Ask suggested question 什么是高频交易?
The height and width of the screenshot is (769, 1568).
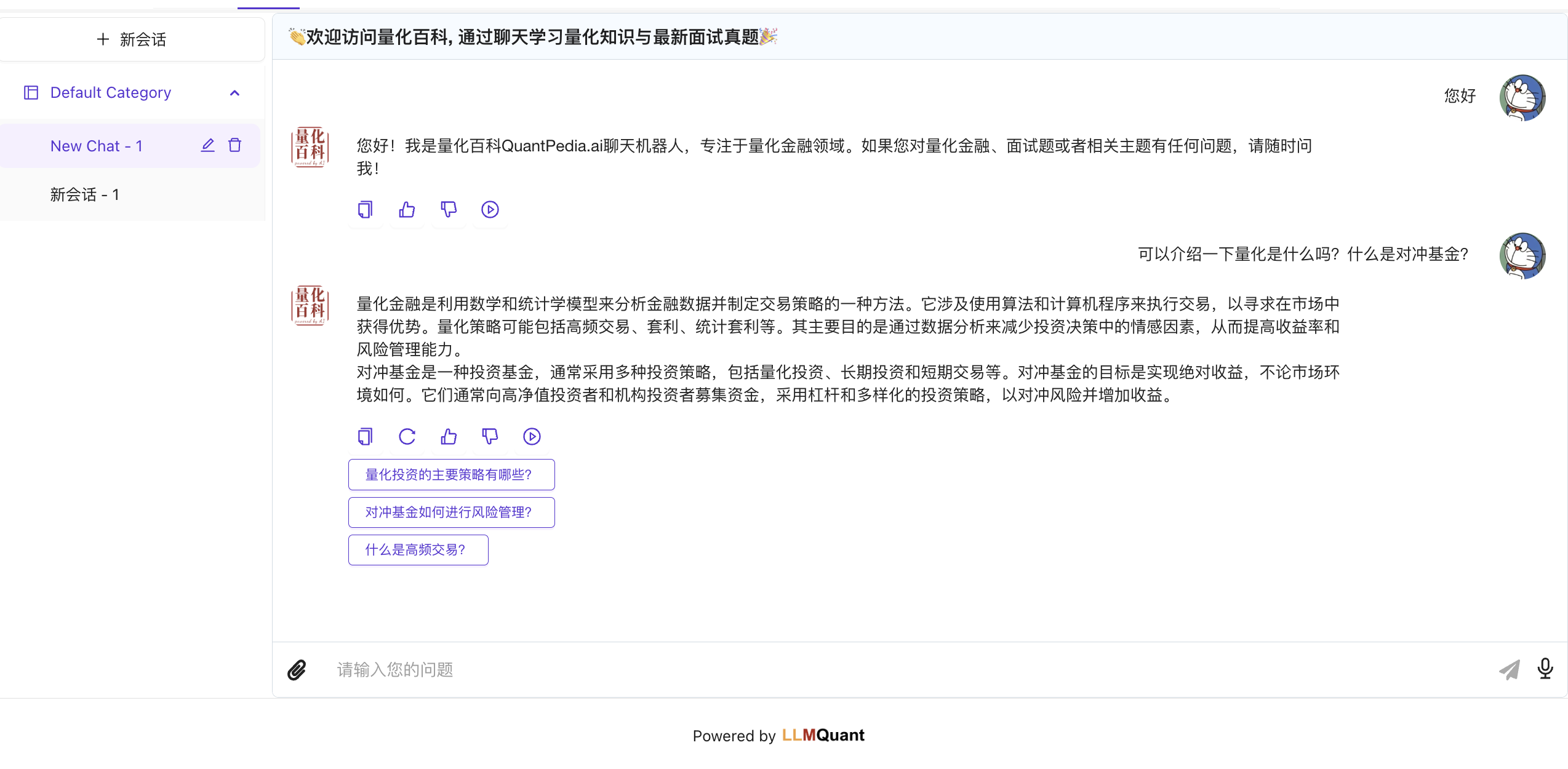coord(418,550)
